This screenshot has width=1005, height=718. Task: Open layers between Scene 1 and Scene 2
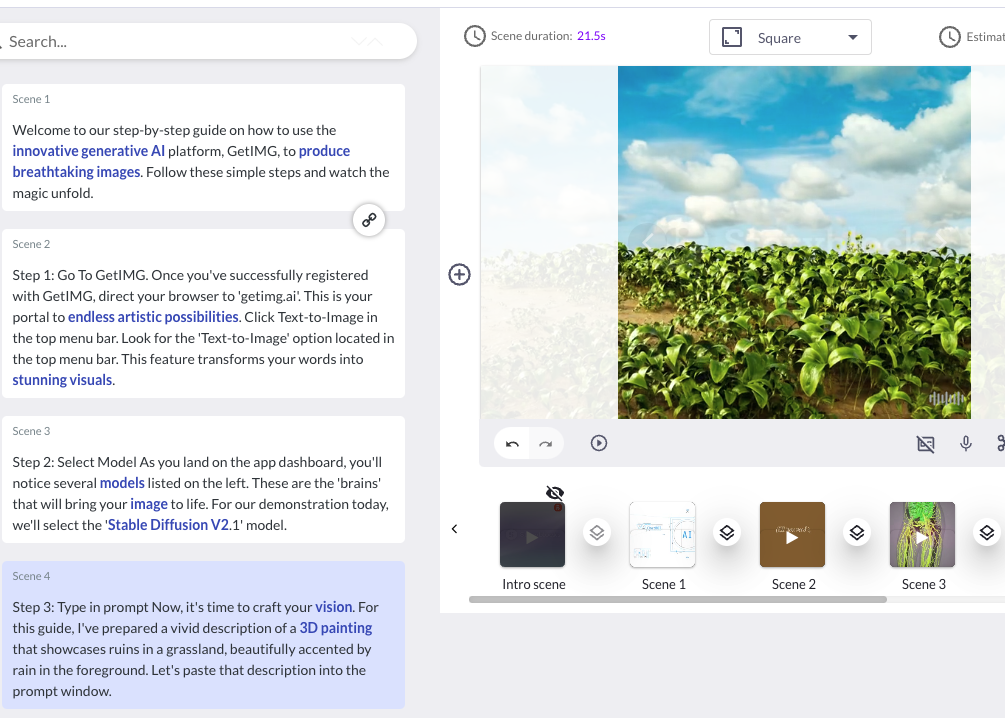(727, 533)
